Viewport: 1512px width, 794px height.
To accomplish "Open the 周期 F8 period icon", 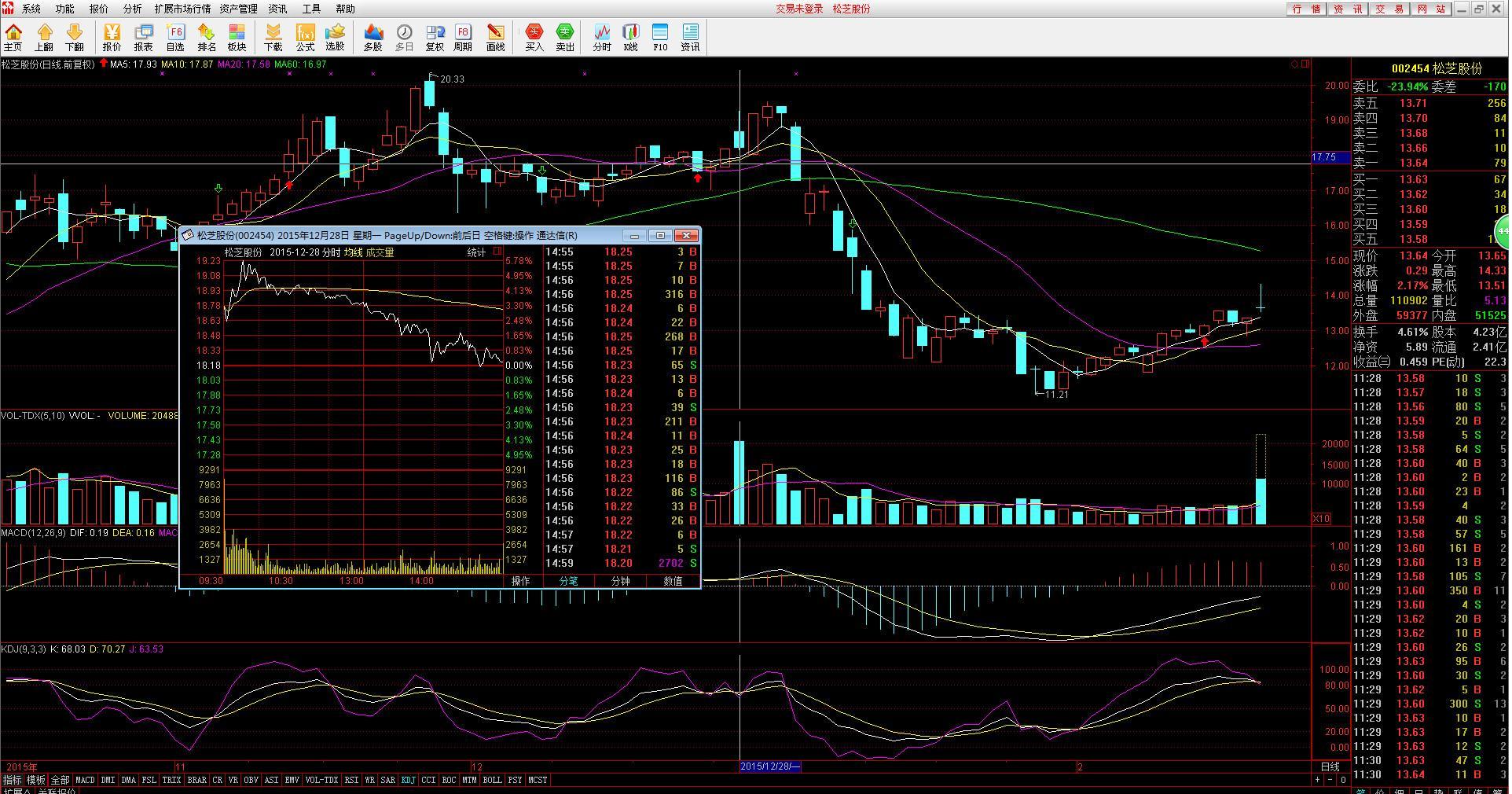I will (463, 37).
